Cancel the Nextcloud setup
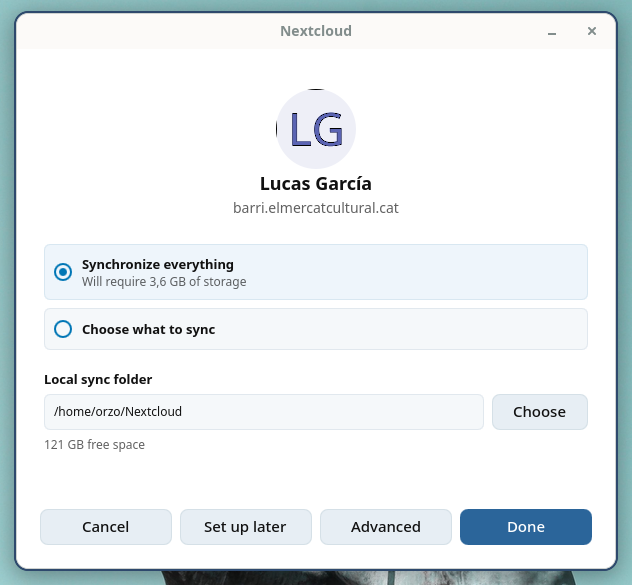The image size is (632, 585). click(x=106, y=527)
